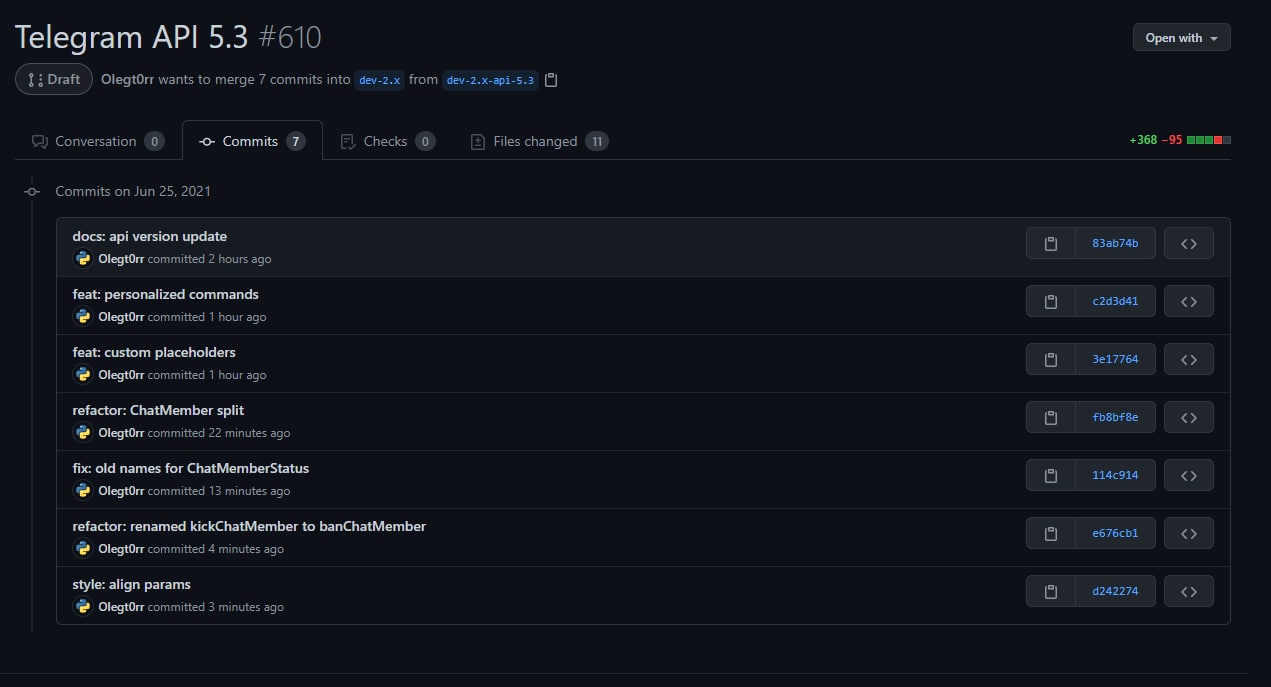Open commit hash c2d3d41
Screen dimensions: 1271x687
tap(1115, 301)
